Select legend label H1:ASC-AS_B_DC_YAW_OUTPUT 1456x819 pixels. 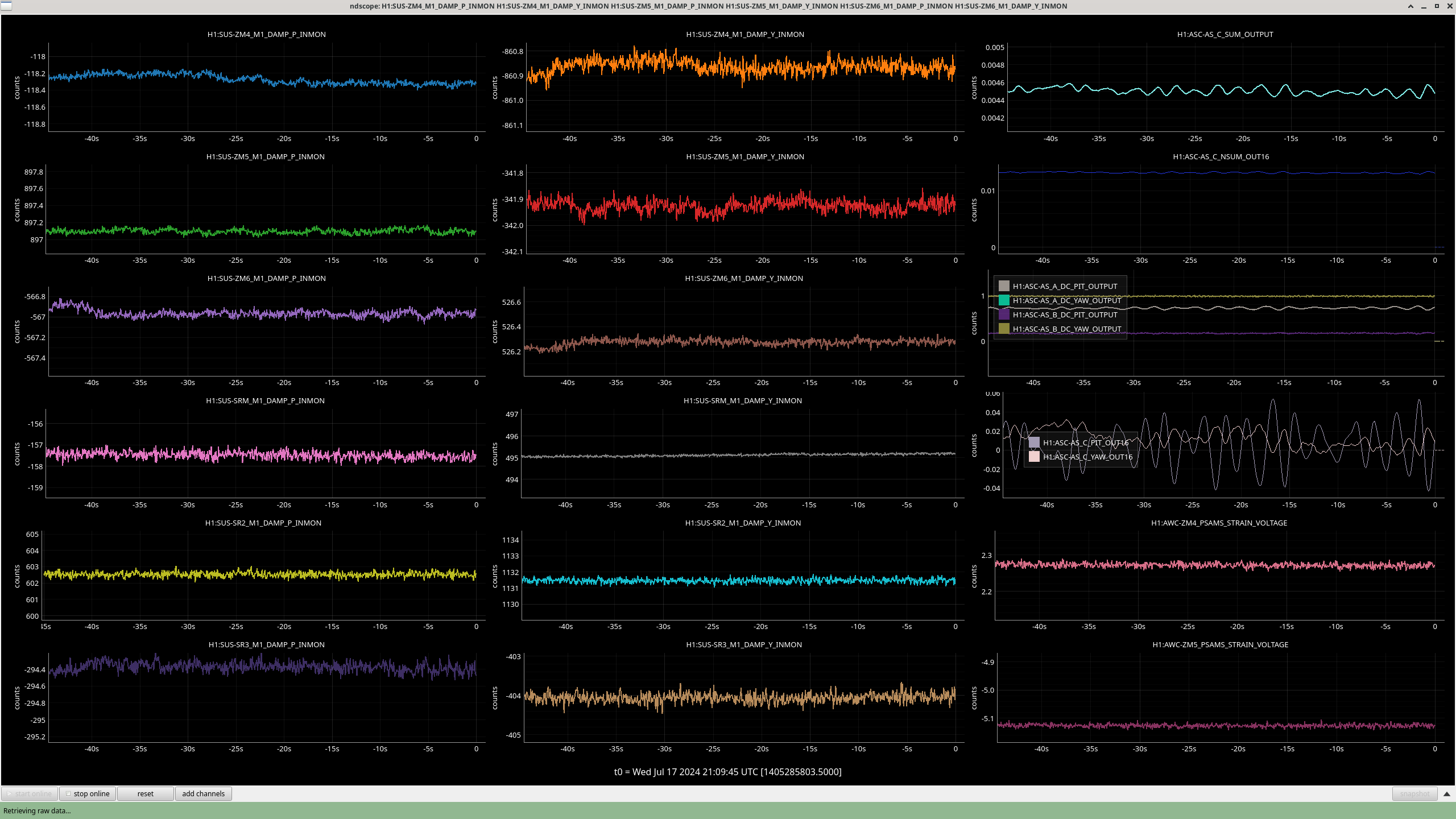pos(1067,329)
